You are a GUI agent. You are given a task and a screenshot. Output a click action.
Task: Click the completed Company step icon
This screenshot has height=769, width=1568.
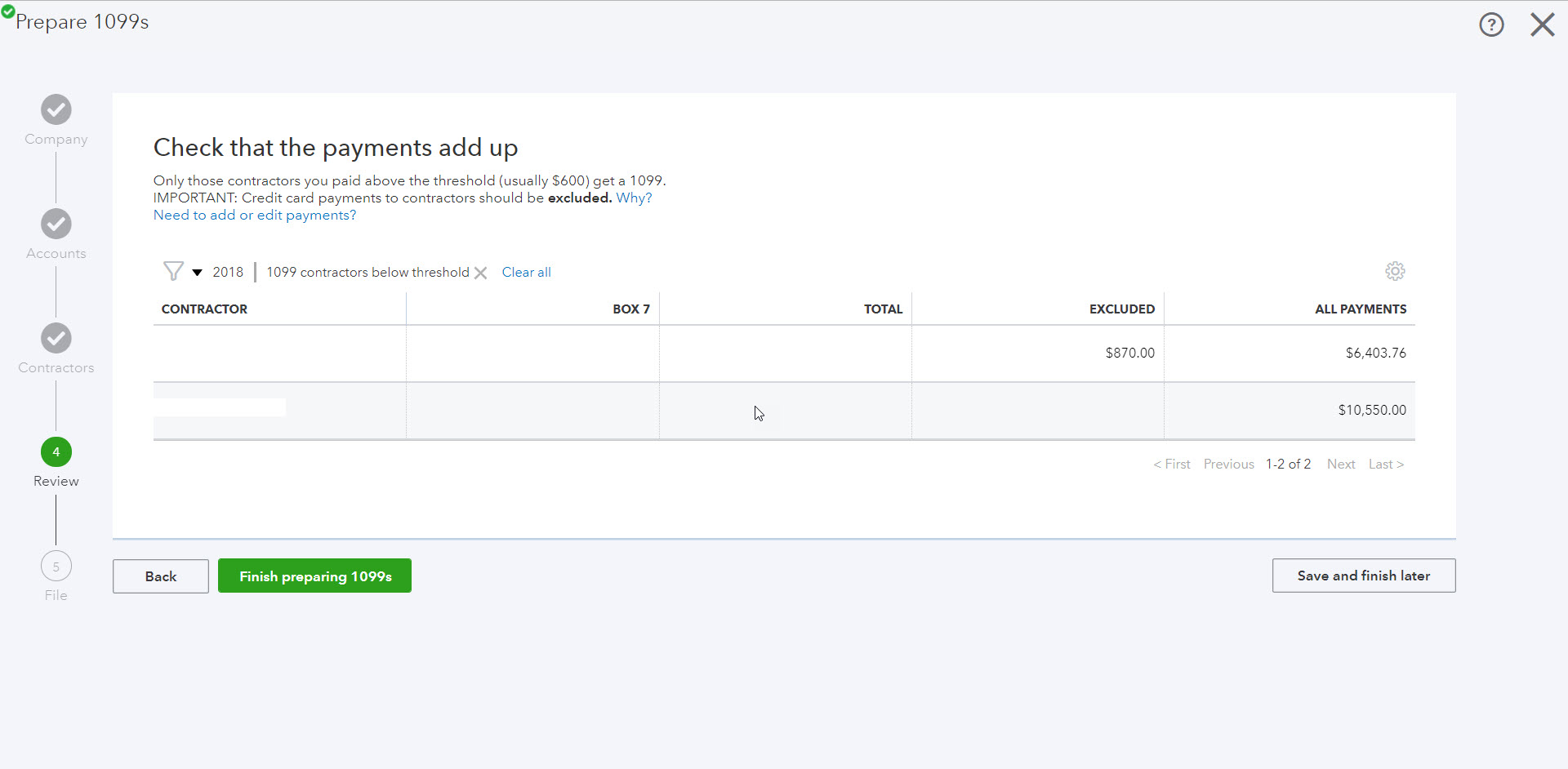[x=56, y=109]
